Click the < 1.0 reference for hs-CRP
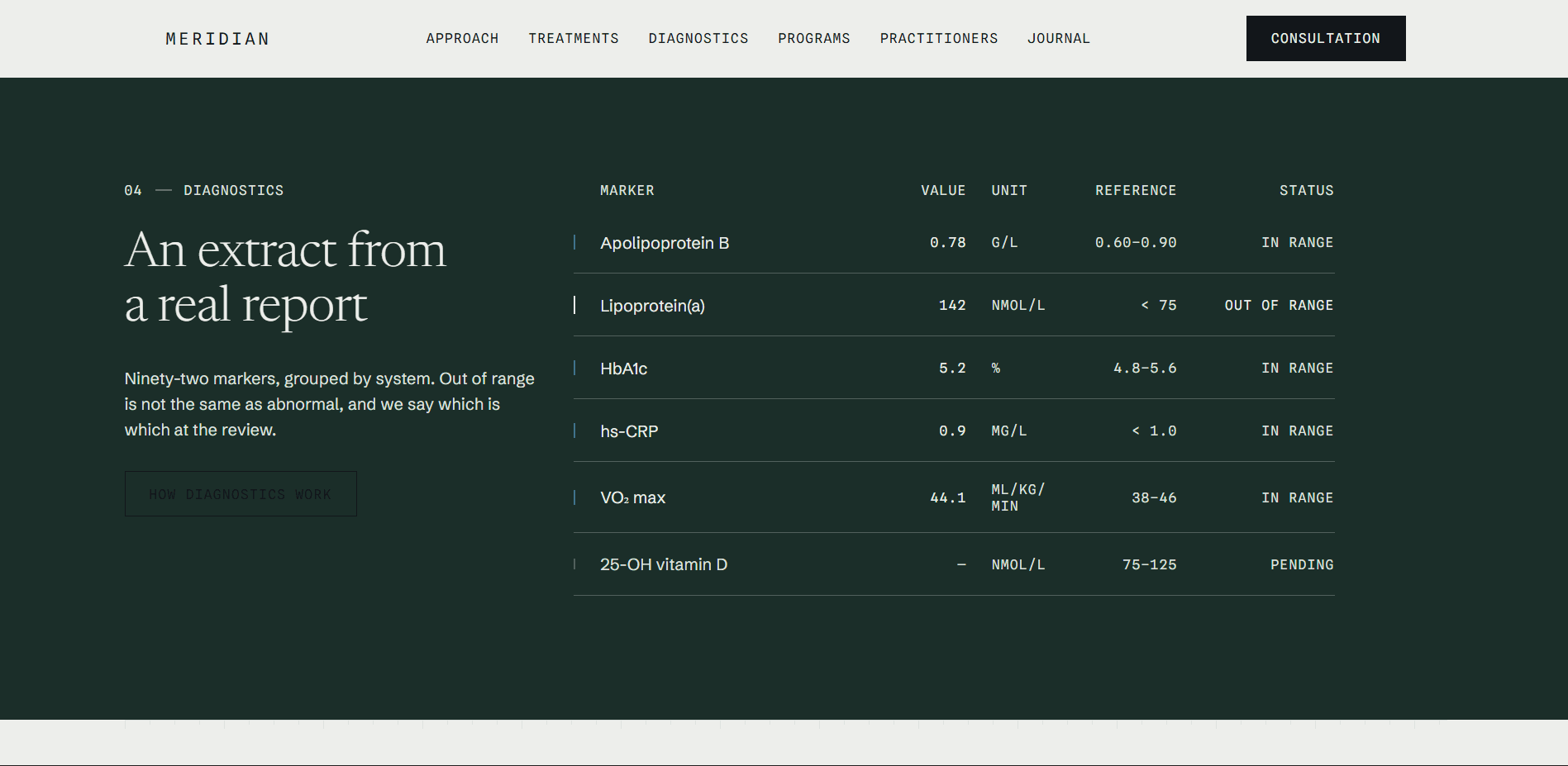 [1154, 431]
